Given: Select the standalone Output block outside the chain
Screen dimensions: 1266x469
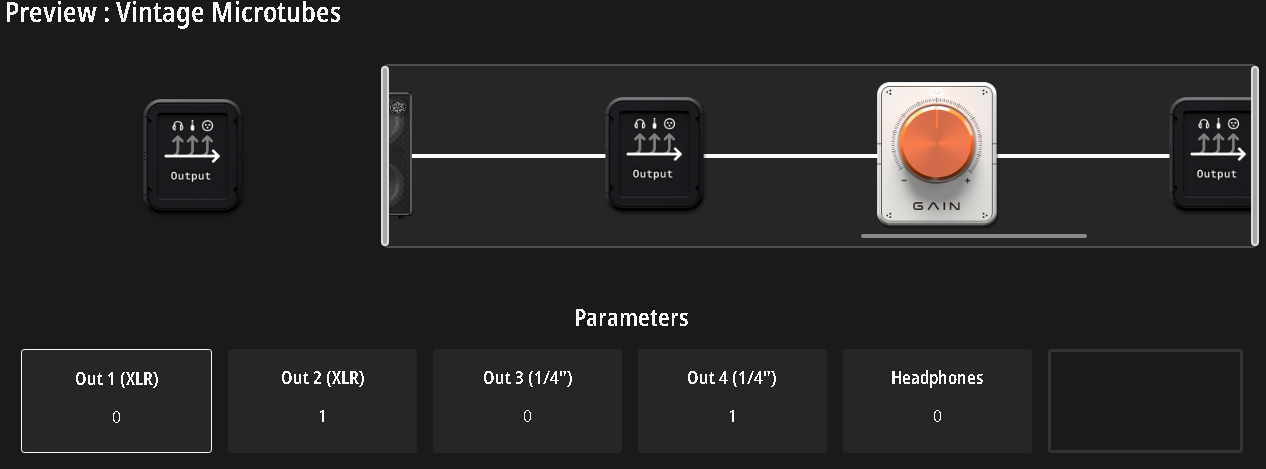Looking at the screenshot, I should (192, 155).
